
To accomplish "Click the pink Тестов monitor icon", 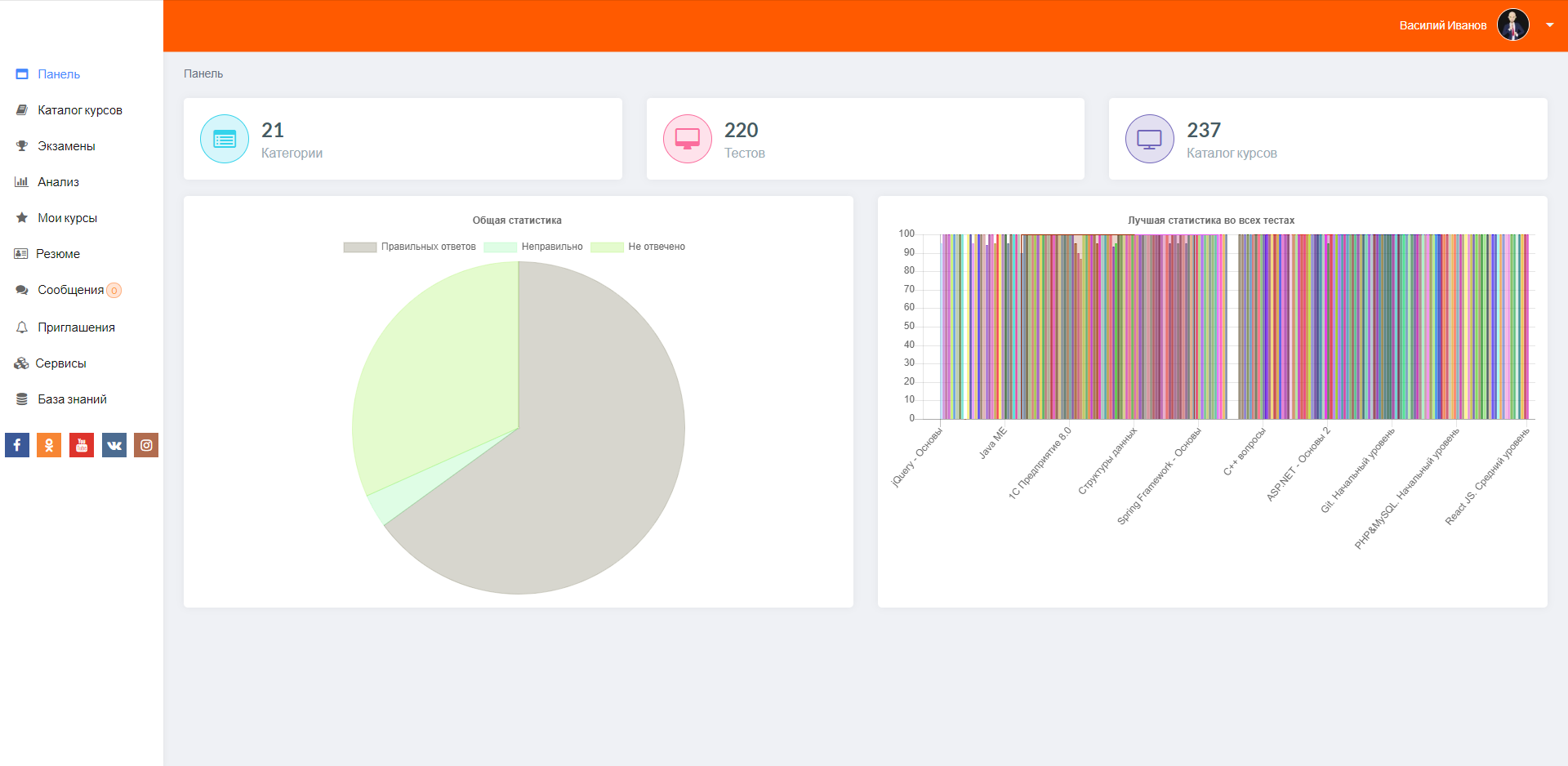I will pos(687,139).
